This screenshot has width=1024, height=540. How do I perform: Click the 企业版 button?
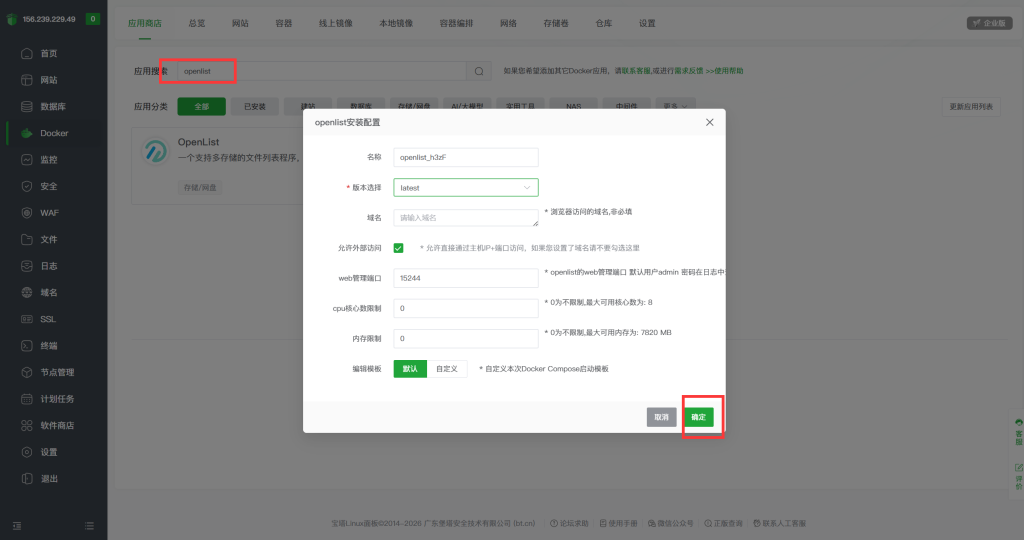989,23
